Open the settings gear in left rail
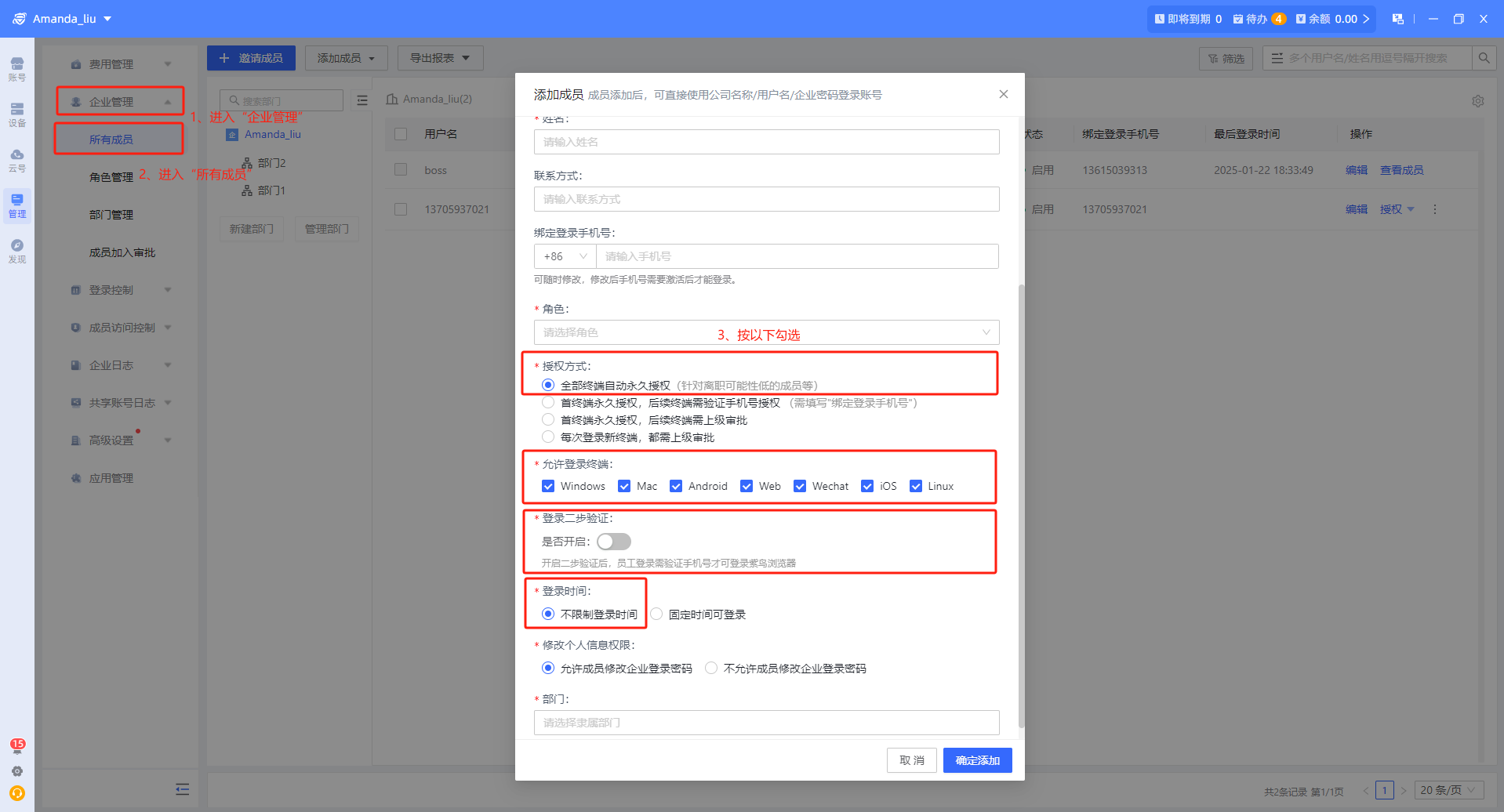Viewport: 1504px width, 812px height. (x=17, y=771)
